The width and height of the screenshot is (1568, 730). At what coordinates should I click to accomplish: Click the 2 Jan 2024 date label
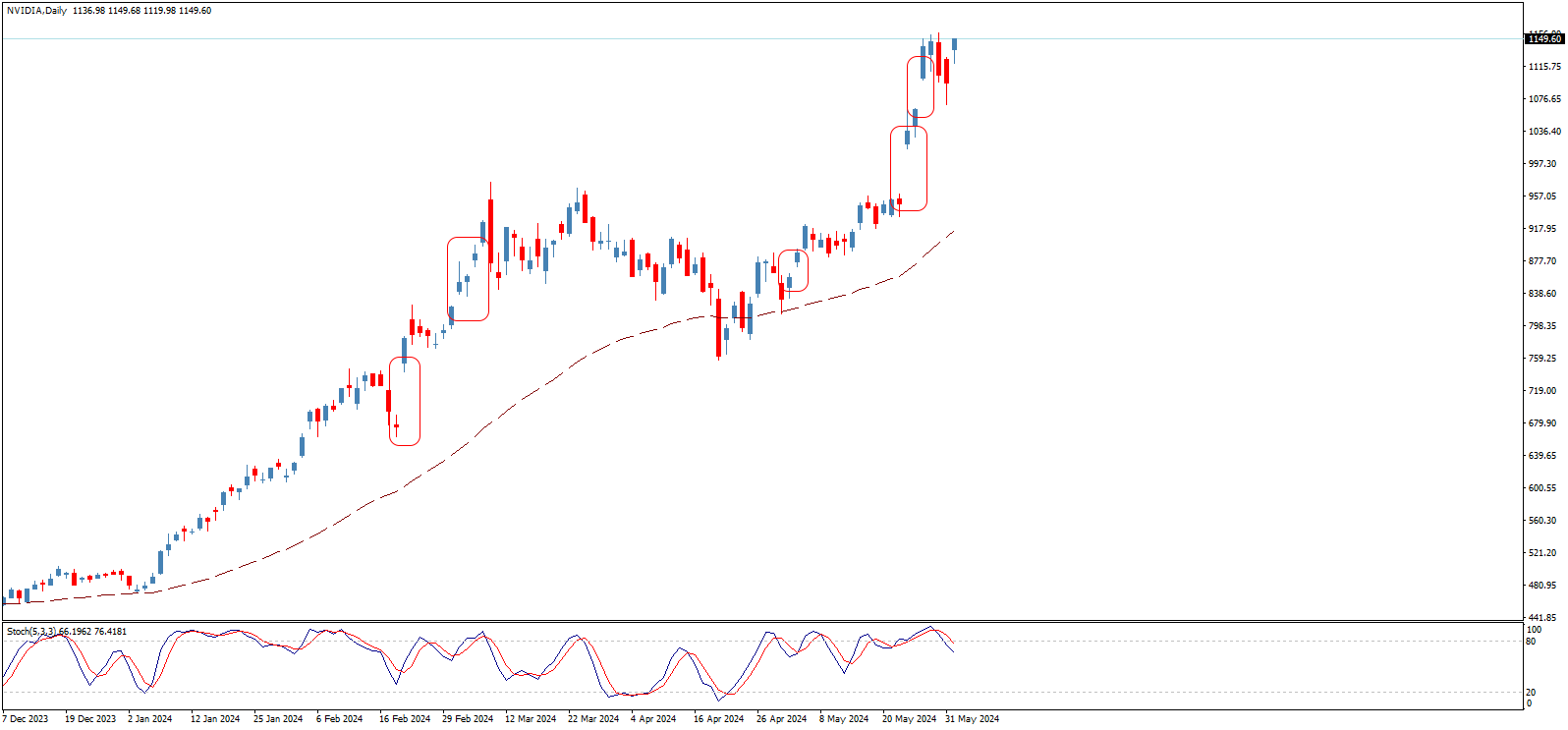149,719
